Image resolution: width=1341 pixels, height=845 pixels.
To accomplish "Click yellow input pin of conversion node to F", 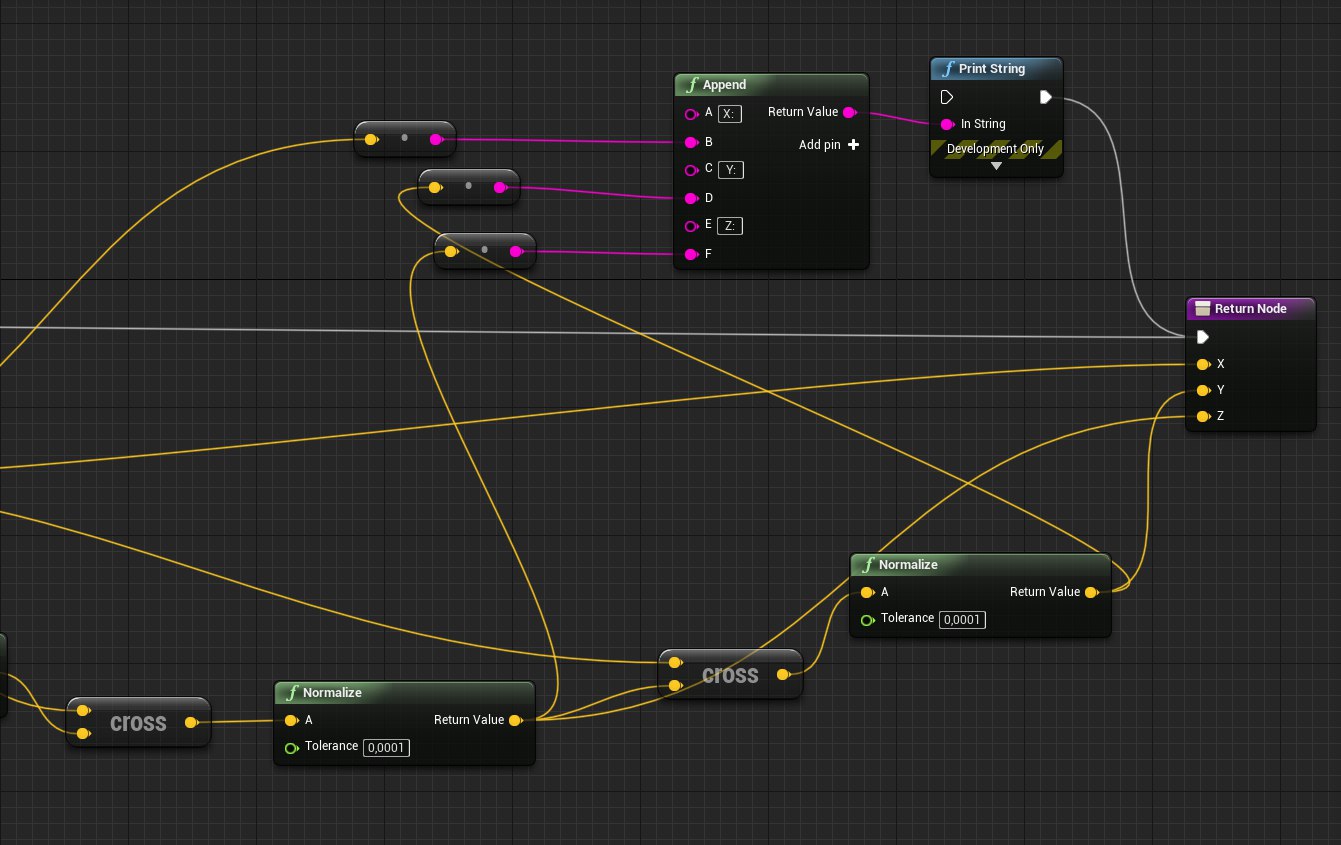I will [x=451, y=252].
